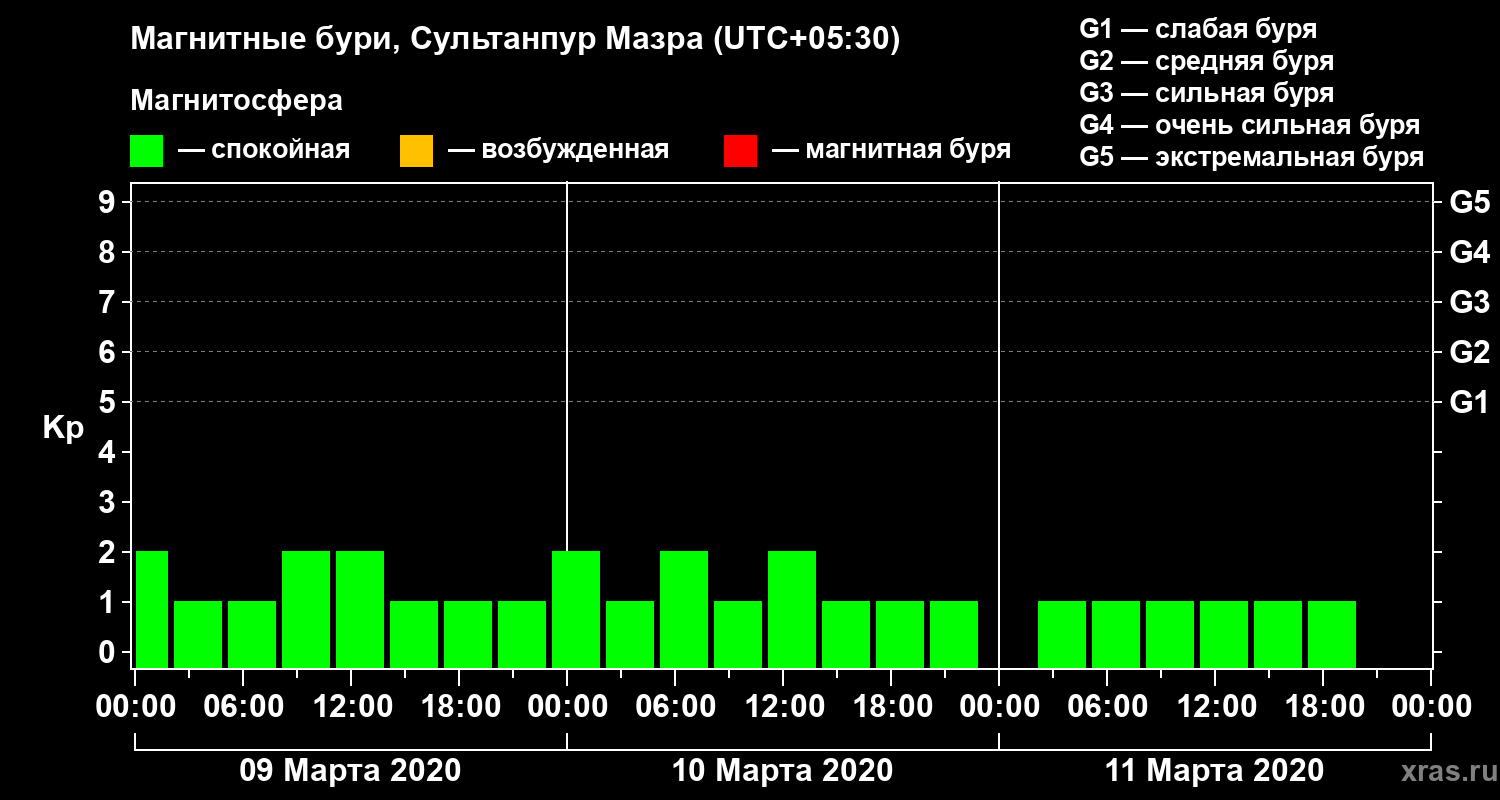Click the '09 Марта 2020' date label
This screenshot has width=1500, height=800.
tap(350, 771)
